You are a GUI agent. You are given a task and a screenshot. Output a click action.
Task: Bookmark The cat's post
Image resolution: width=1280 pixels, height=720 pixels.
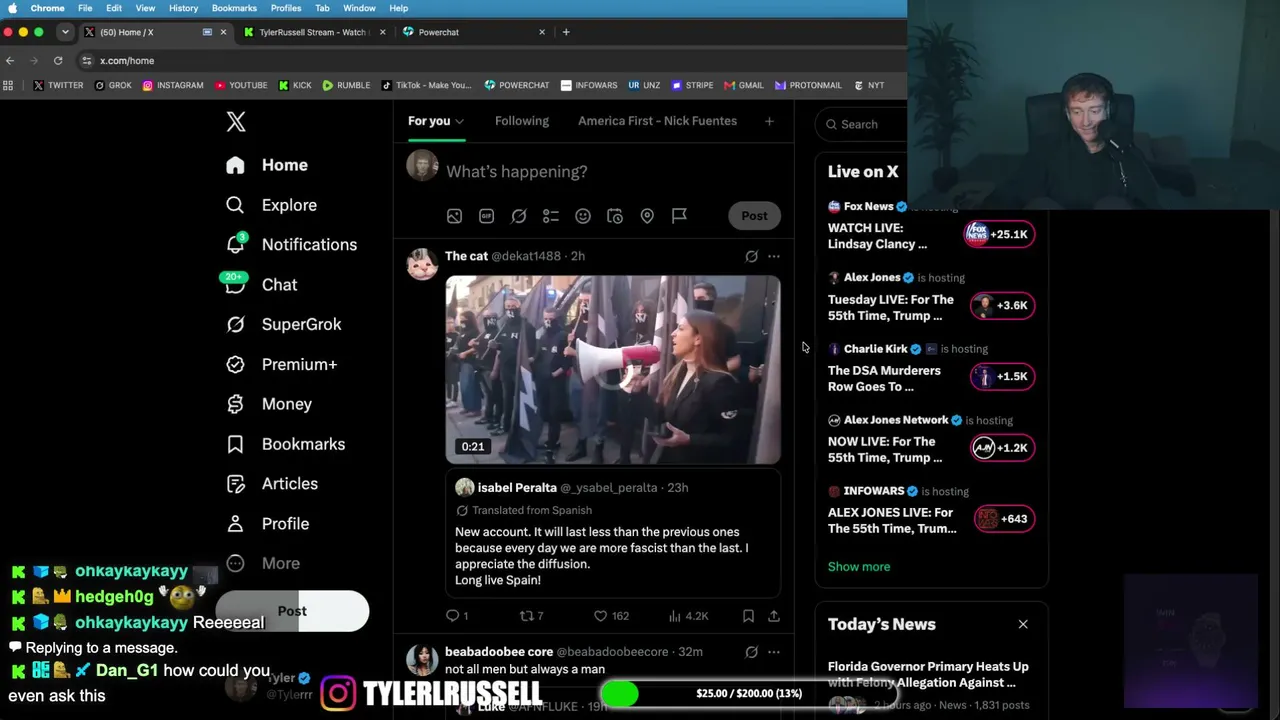click(x=748, y=616)
